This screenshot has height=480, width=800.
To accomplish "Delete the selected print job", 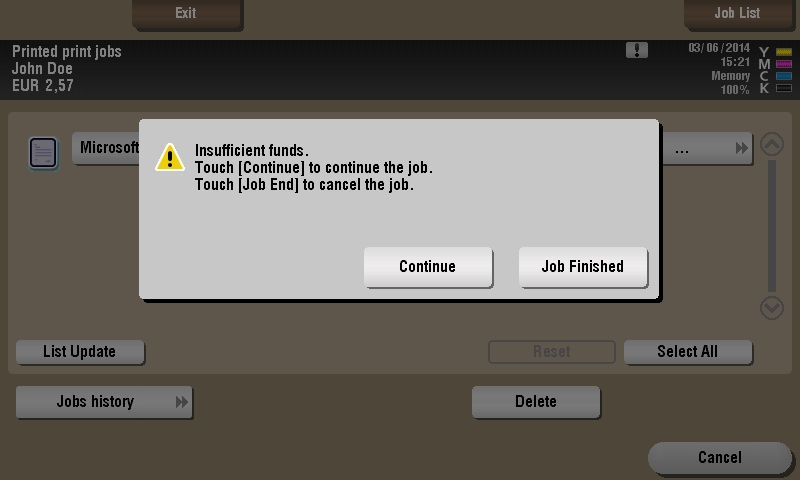I will 536,402.
